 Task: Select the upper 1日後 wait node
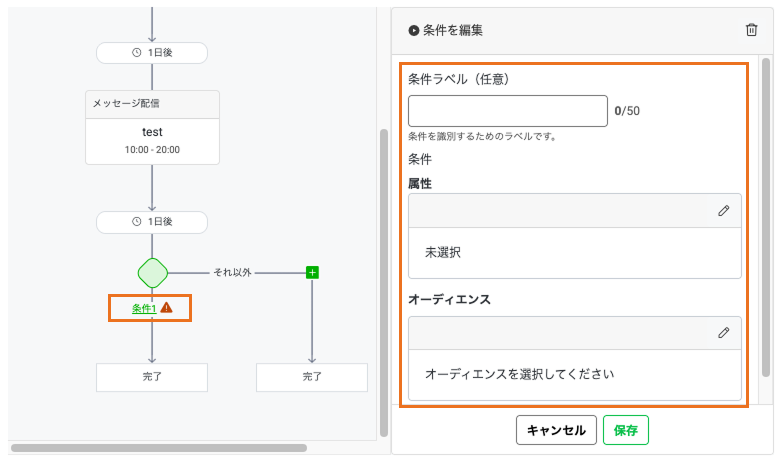(x=152, y=52)
